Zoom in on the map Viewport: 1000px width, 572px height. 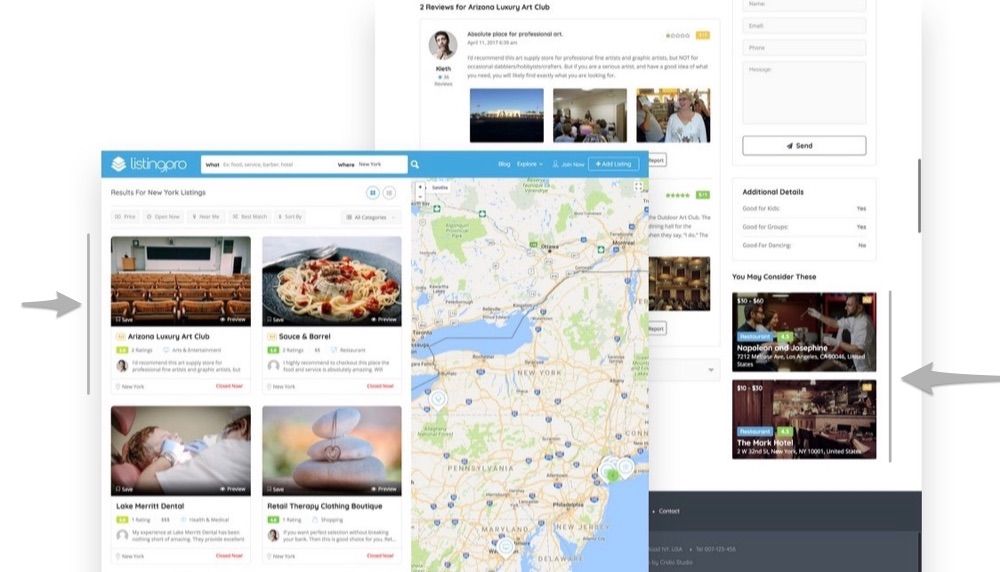pos(420,187)
